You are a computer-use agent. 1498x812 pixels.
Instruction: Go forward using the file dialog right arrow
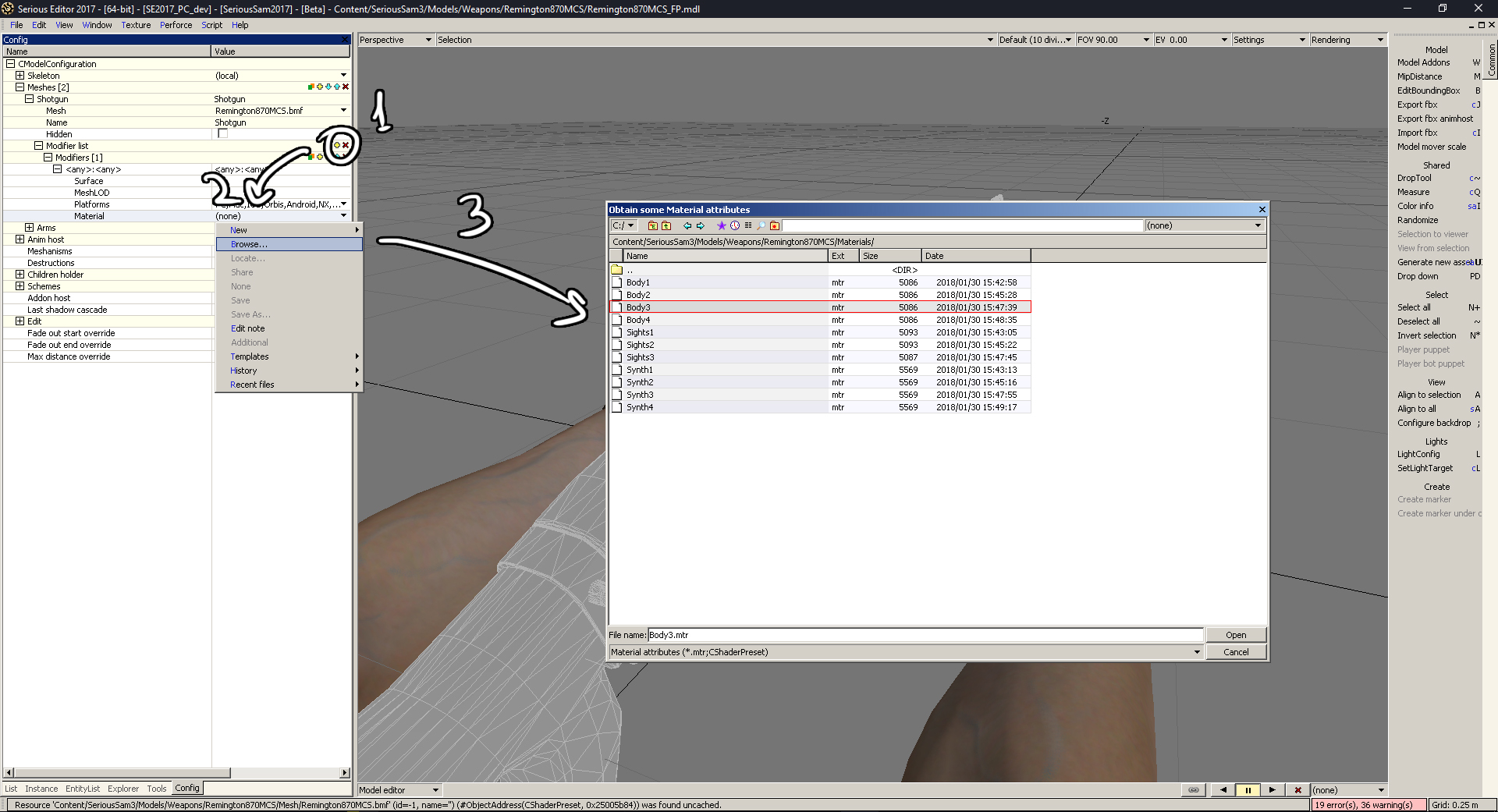click(x=701, y=225)
